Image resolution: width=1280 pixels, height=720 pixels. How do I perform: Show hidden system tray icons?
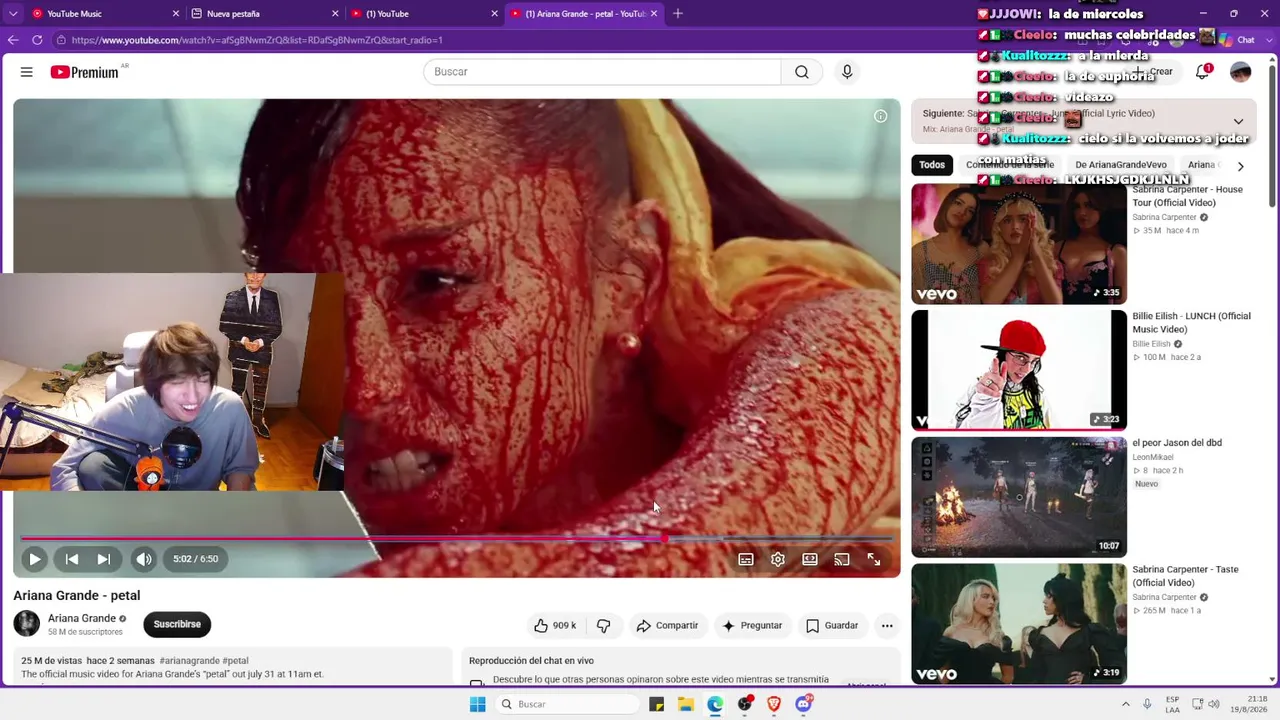coord(1125,704)
